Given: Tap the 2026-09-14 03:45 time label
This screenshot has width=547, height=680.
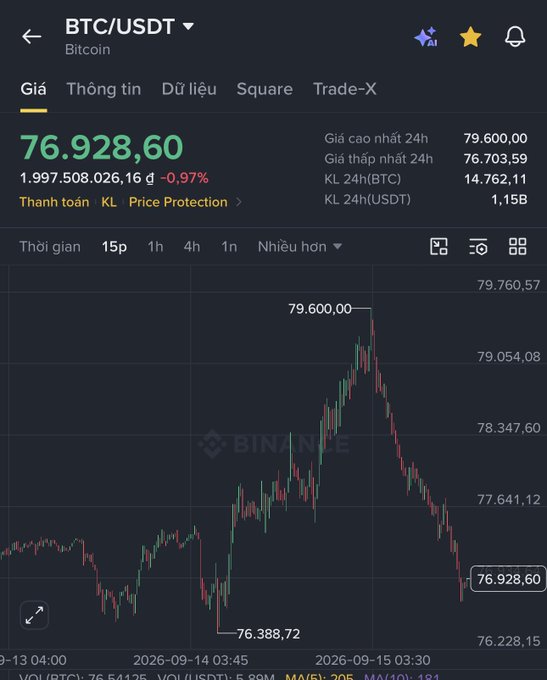Looking at the screenshot, I should point(190,660).
